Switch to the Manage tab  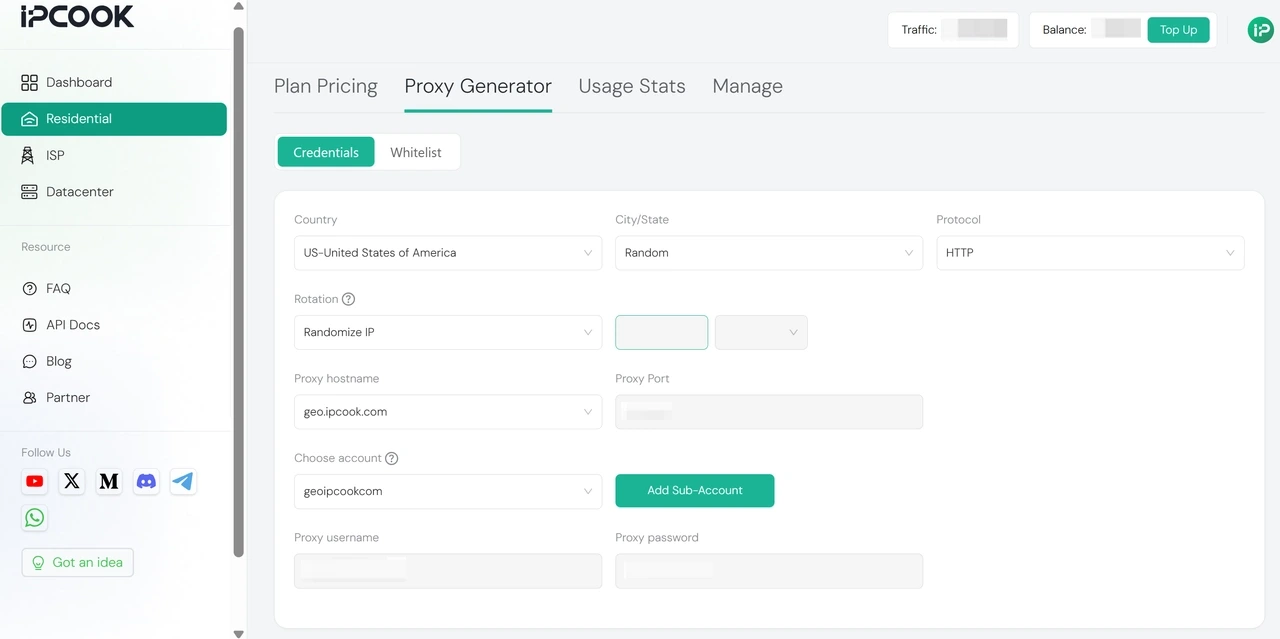click(748, 86)
